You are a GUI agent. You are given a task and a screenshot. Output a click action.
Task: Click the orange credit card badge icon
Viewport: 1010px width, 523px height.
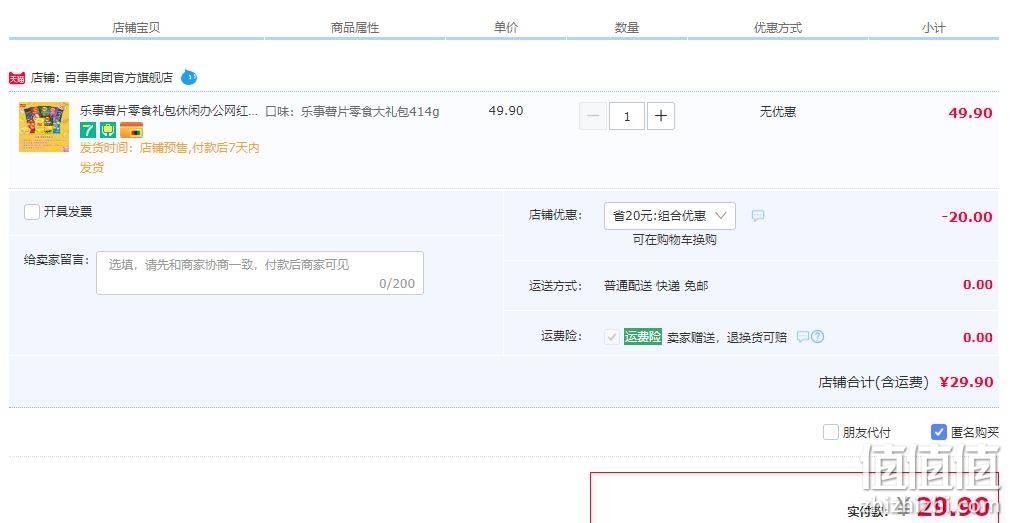tap(131, 131)
